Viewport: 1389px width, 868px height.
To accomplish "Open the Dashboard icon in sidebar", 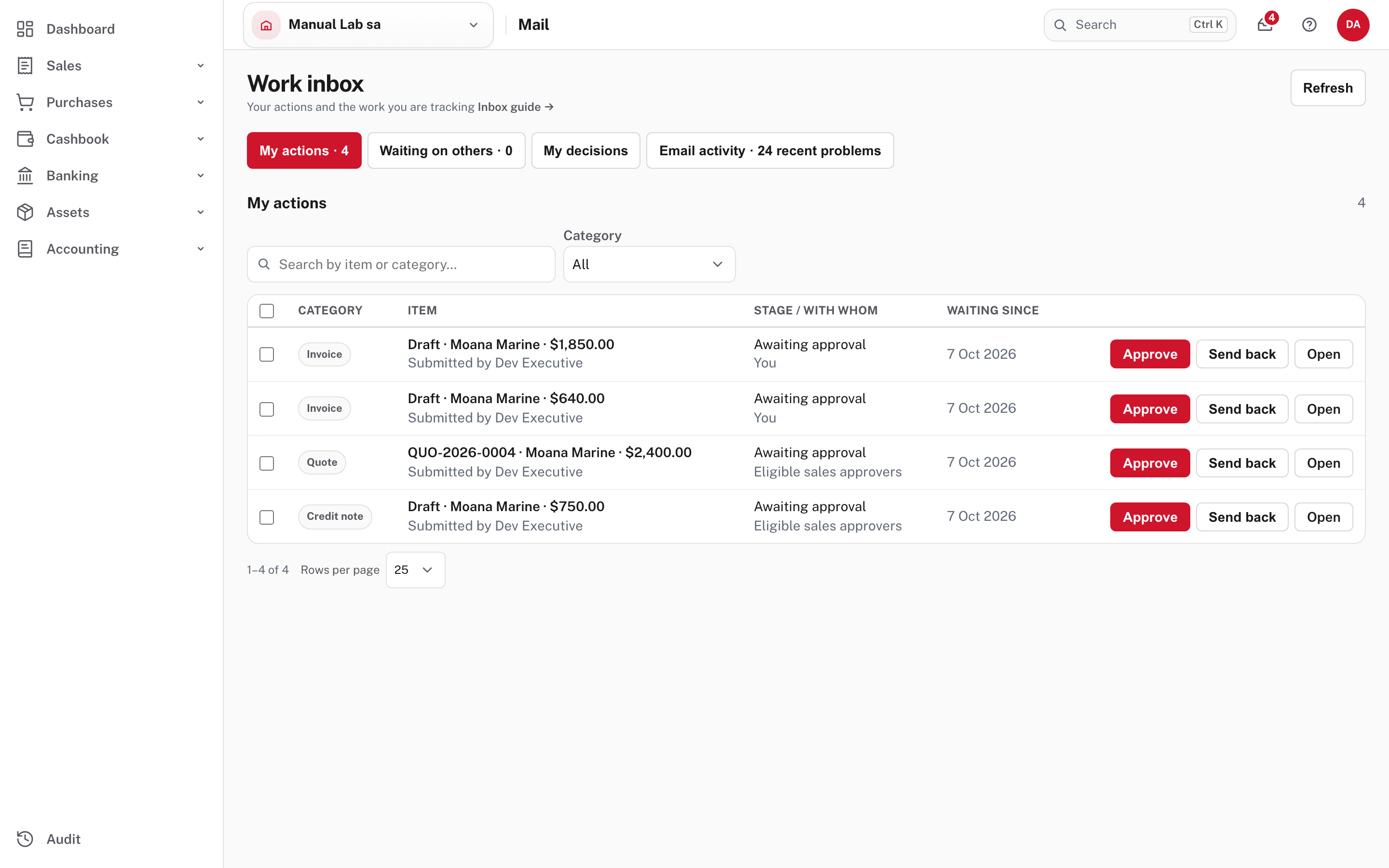I will click(x=25, y=29).
